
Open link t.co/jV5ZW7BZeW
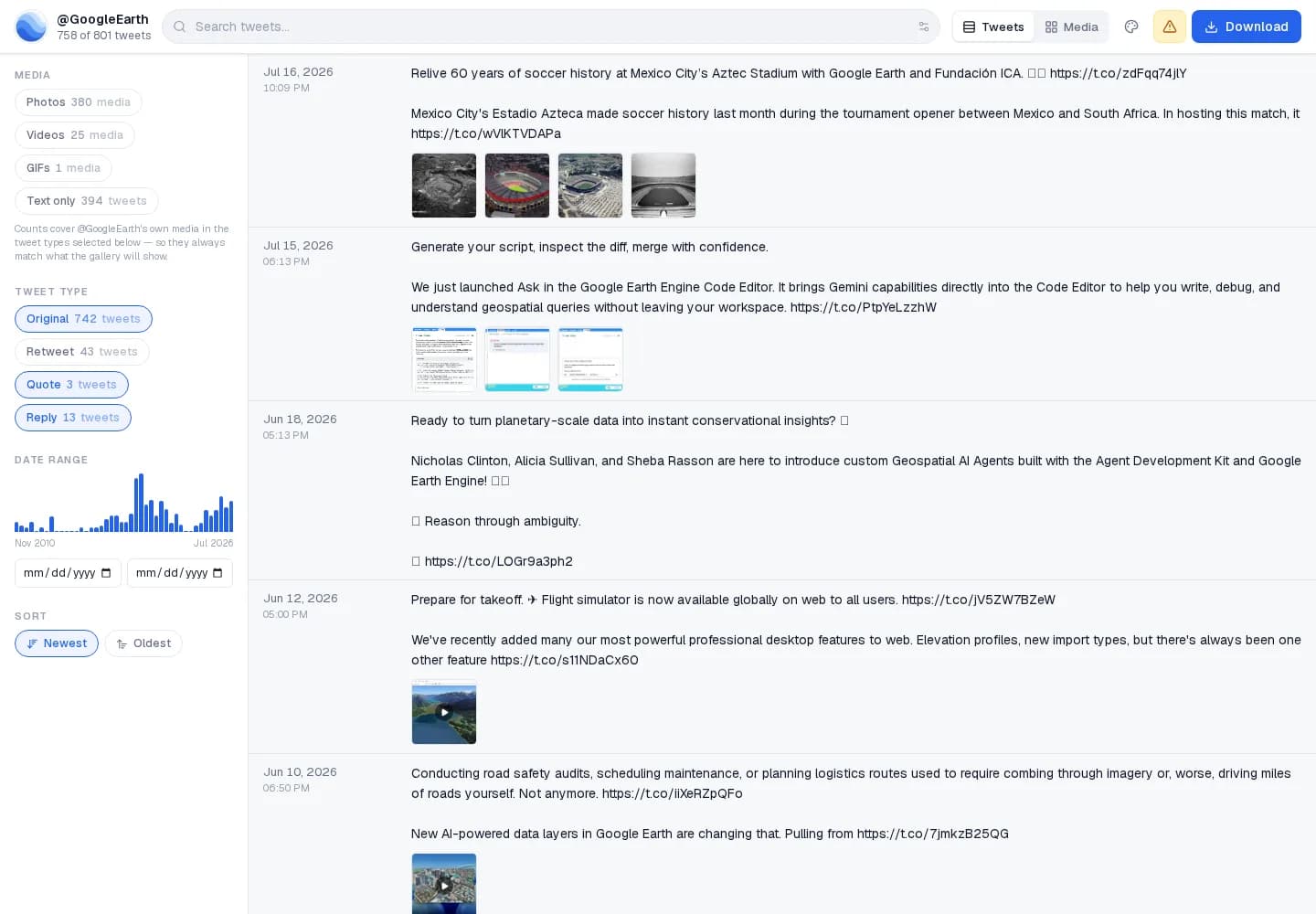coord(979,600)
